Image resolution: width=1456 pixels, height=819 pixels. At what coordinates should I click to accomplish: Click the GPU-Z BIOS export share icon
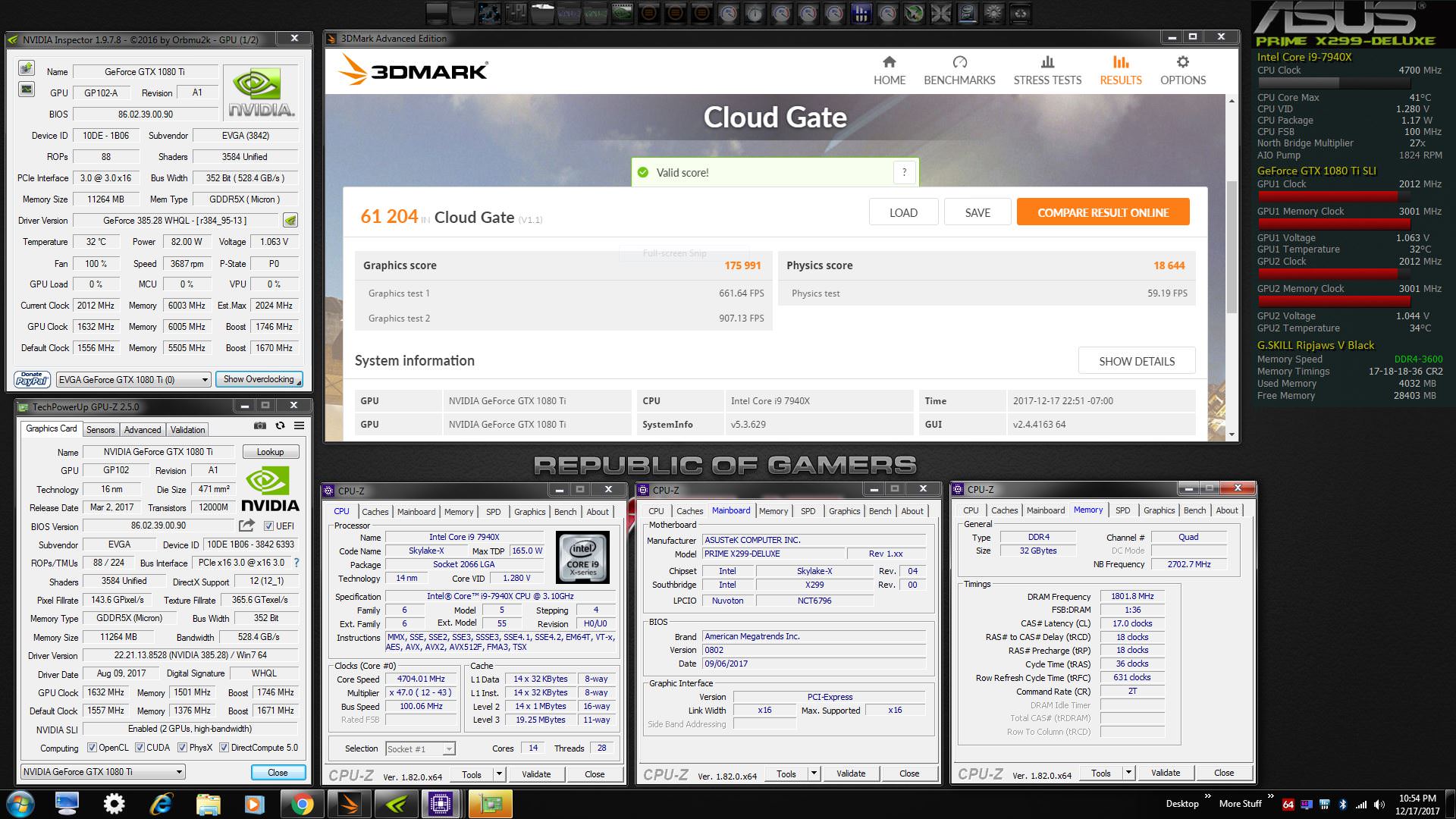point(246,526)
